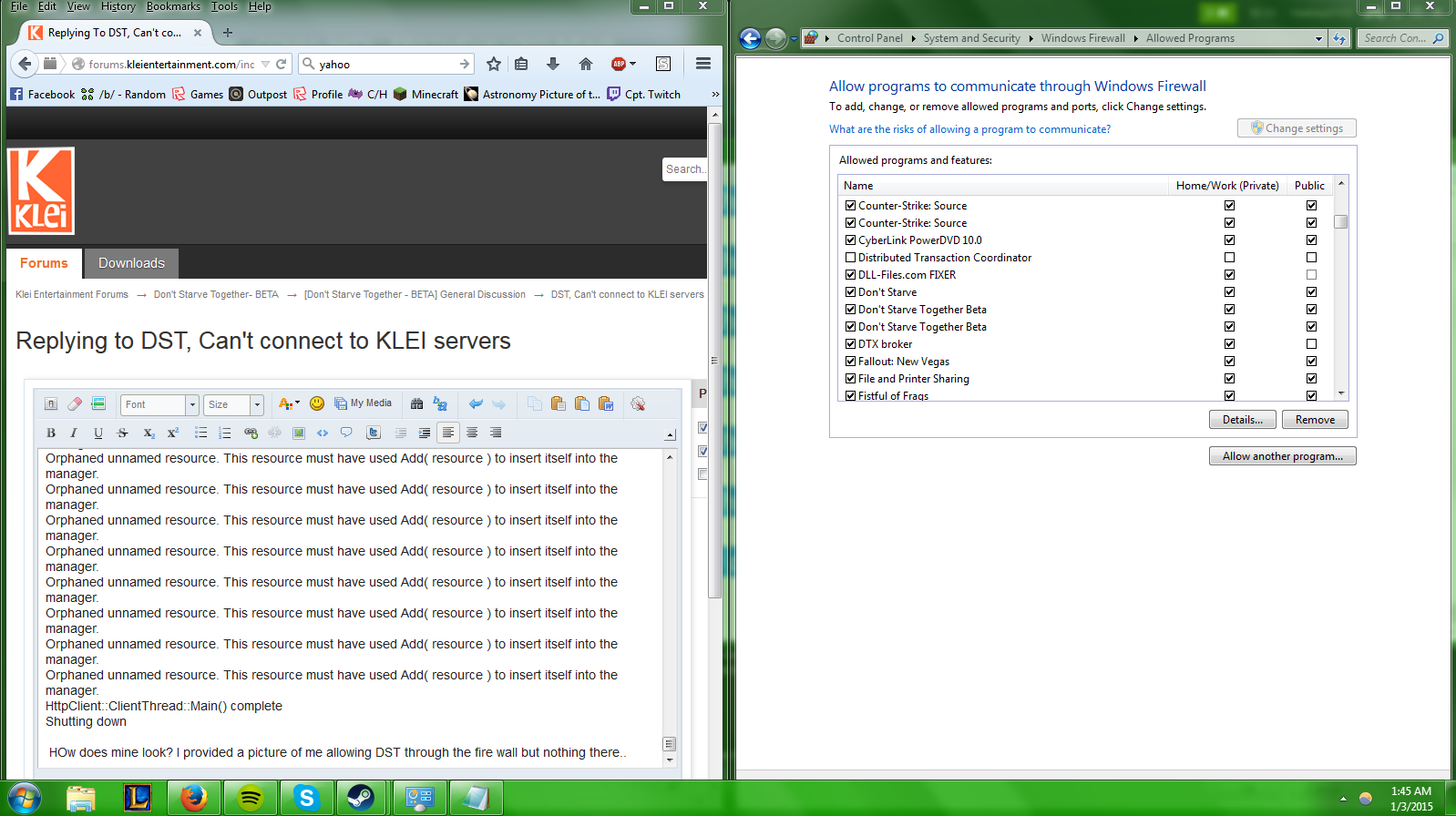Apply subscript formatting
Screen dimensions: 1456x816
(x=149, y=433)
